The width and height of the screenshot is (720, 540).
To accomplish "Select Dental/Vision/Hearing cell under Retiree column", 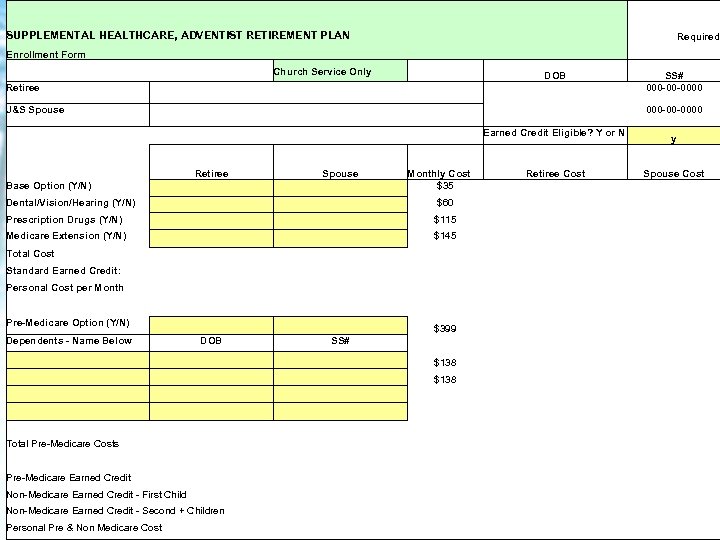I will point(211,204).
